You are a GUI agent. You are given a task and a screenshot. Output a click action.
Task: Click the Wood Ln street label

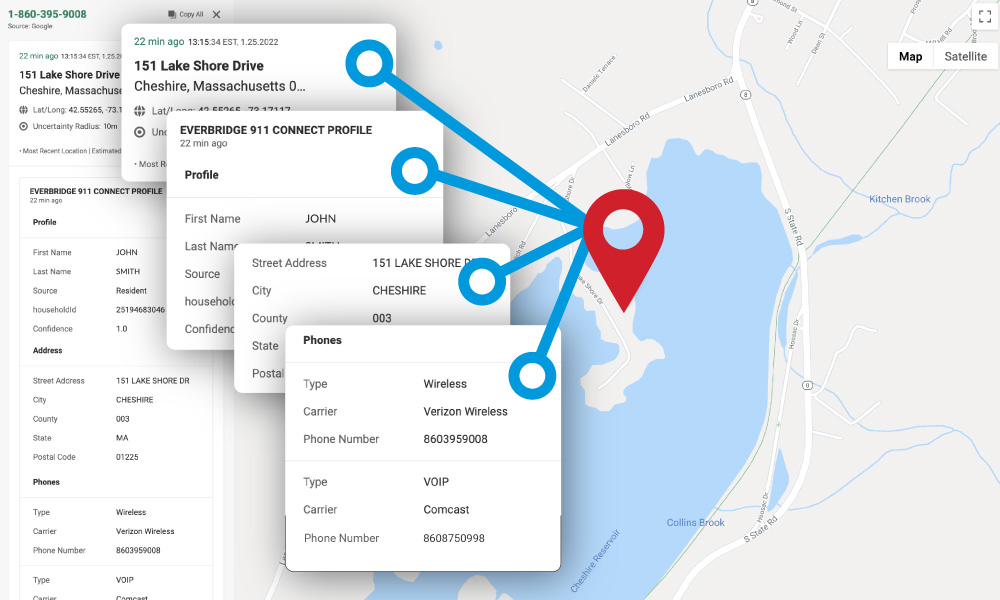click(x=794, y=33)
